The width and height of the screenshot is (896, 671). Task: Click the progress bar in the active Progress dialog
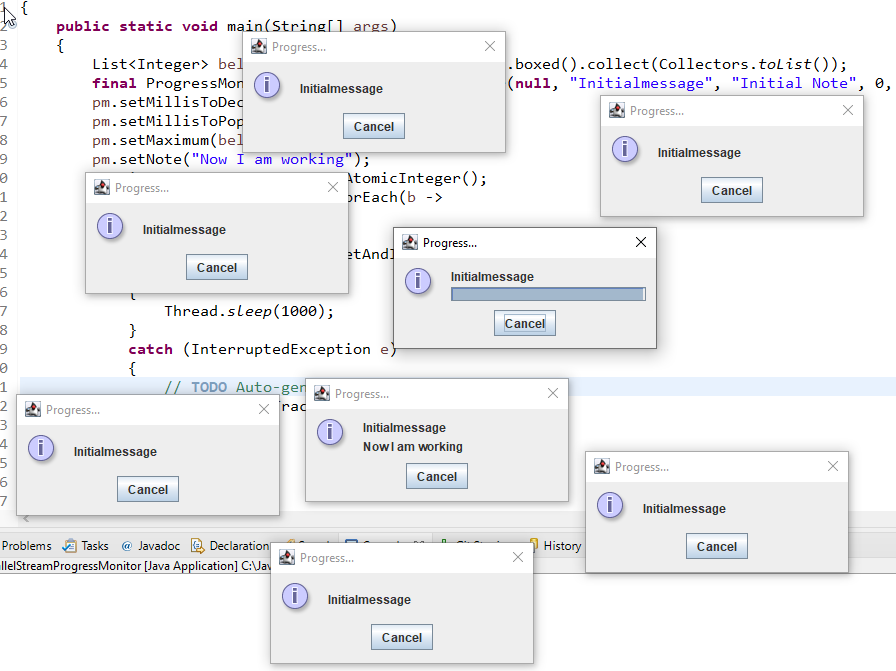(x=548, y=294)
